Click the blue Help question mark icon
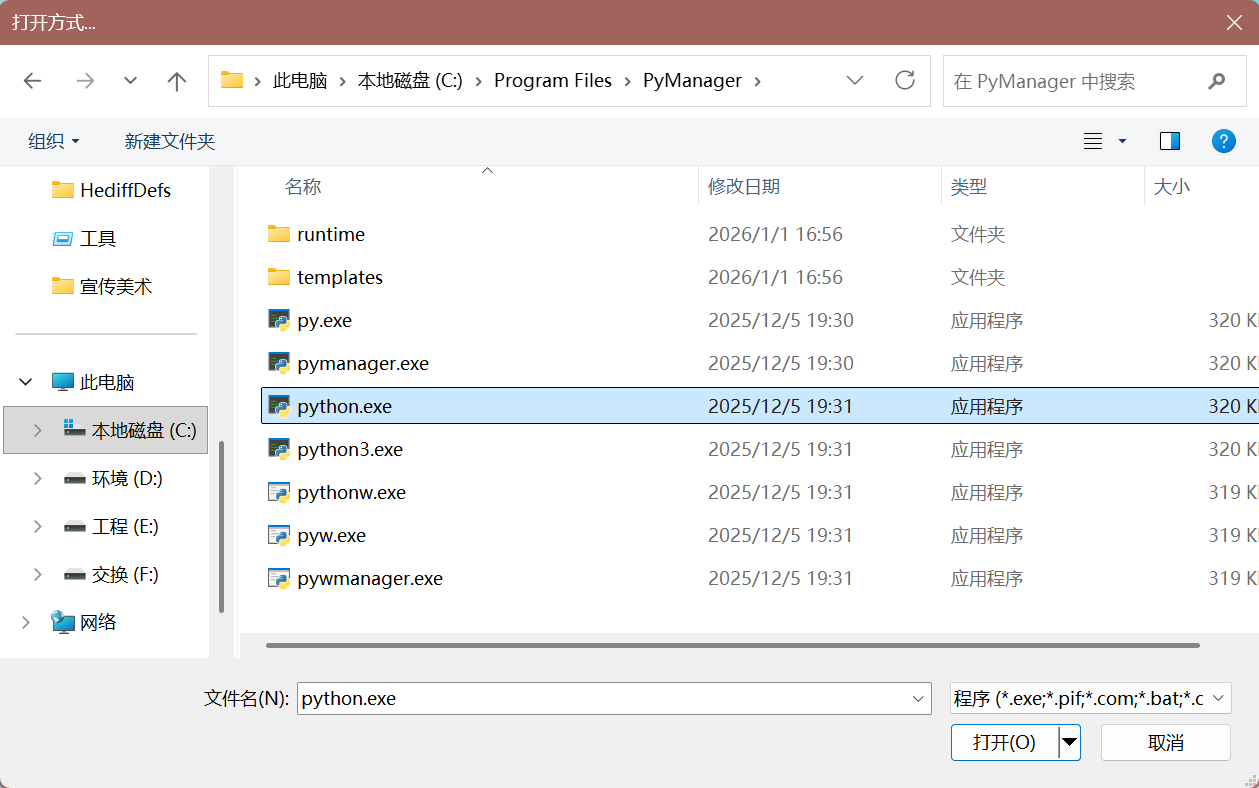 [1223, 141]
